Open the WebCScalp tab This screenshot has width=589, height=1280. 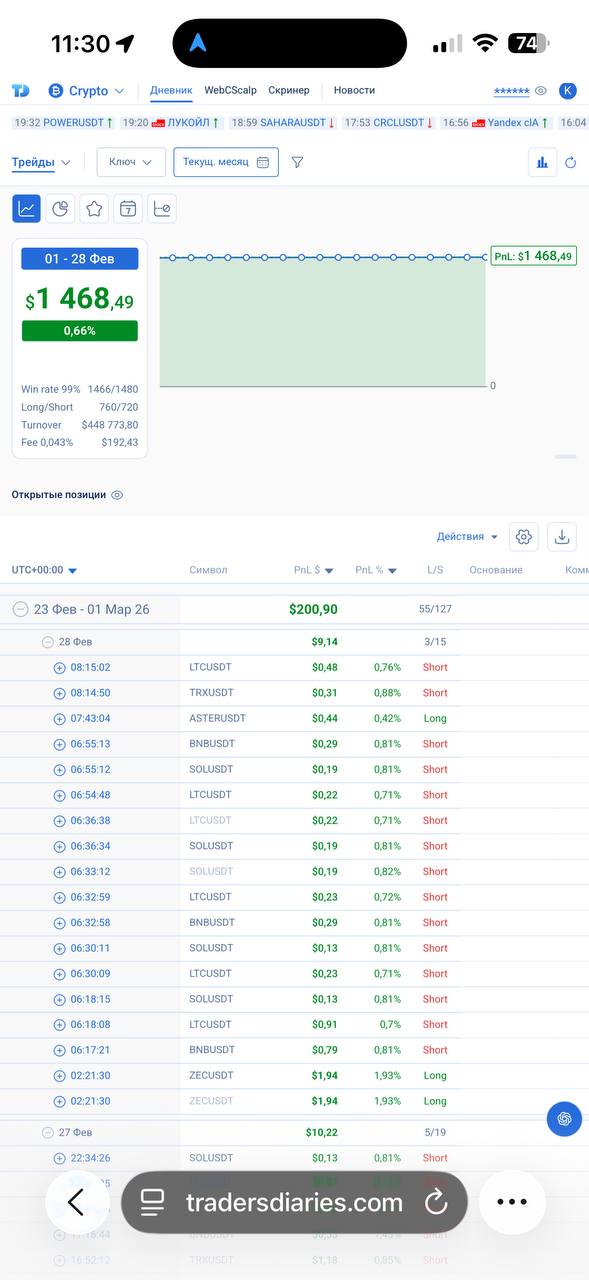[x=230, y=90]
